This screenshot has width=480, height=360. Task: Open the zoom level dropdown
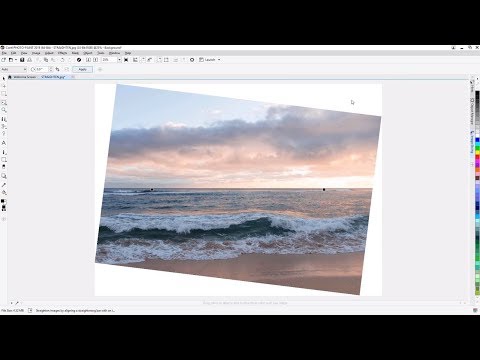[119, 60]
